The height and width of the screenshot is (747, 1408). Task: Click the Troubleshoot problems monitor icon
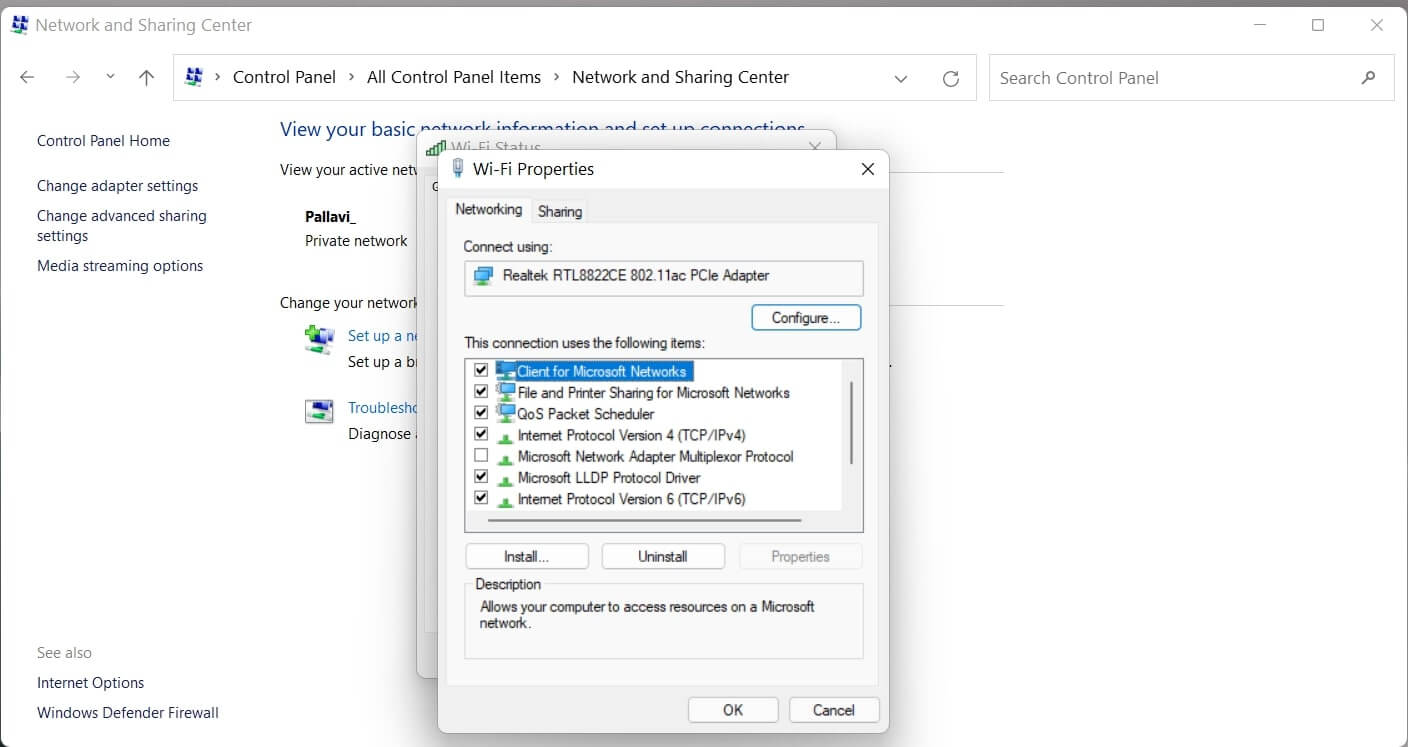(319, 411)
